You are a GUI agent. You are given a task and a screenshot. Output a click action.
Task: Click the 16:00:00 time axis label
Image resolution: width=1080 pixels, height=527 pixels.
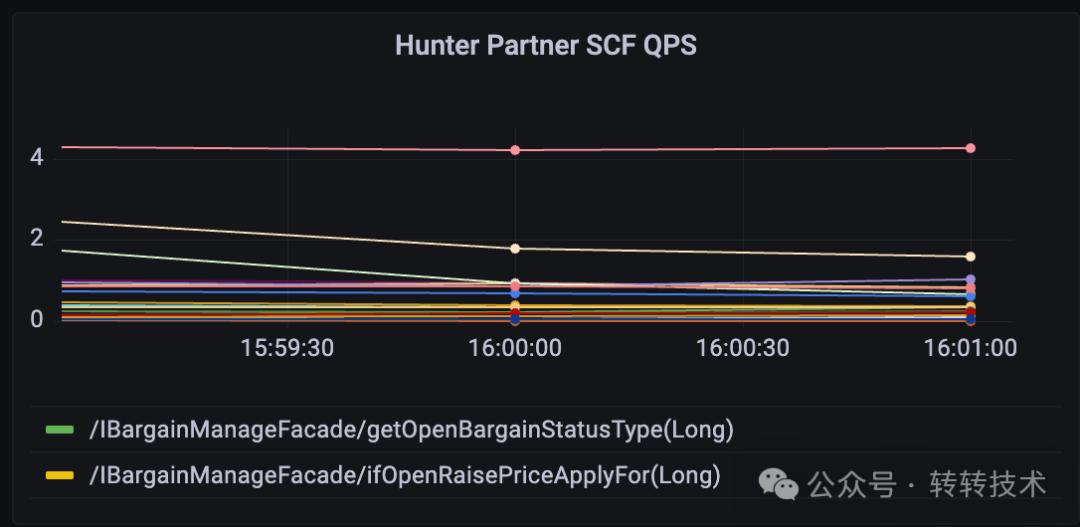coord(515,348)
